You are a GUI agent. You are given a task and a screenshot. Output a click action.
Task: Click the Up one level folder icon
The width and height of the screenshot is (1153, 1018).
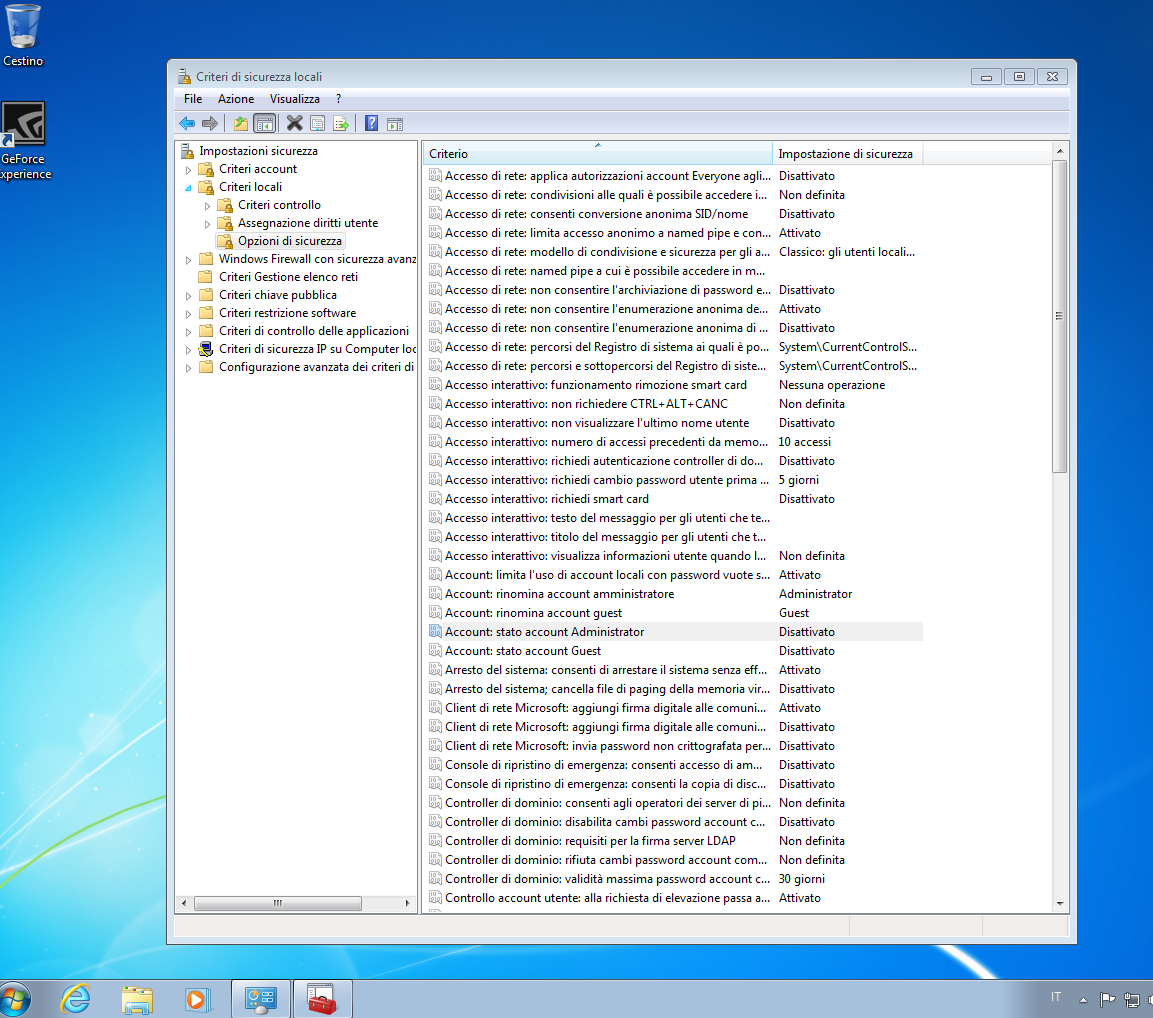coord(240,123)
